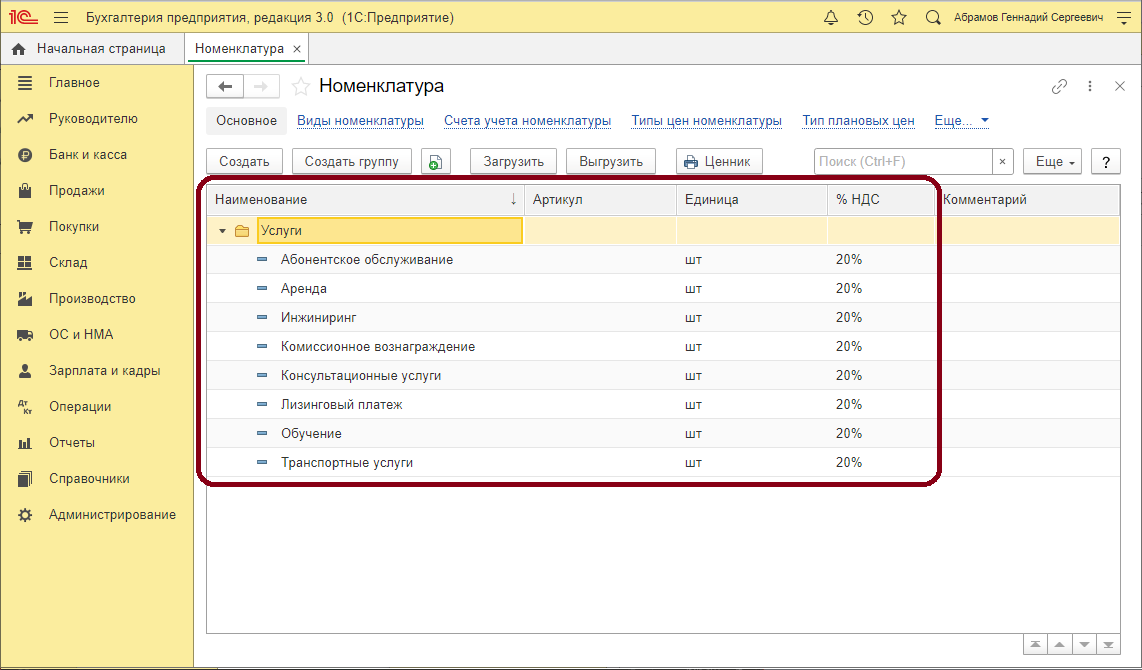Click the back arrow navigation button
Viewport: 1142px width, 670px height.
(225, 87)
